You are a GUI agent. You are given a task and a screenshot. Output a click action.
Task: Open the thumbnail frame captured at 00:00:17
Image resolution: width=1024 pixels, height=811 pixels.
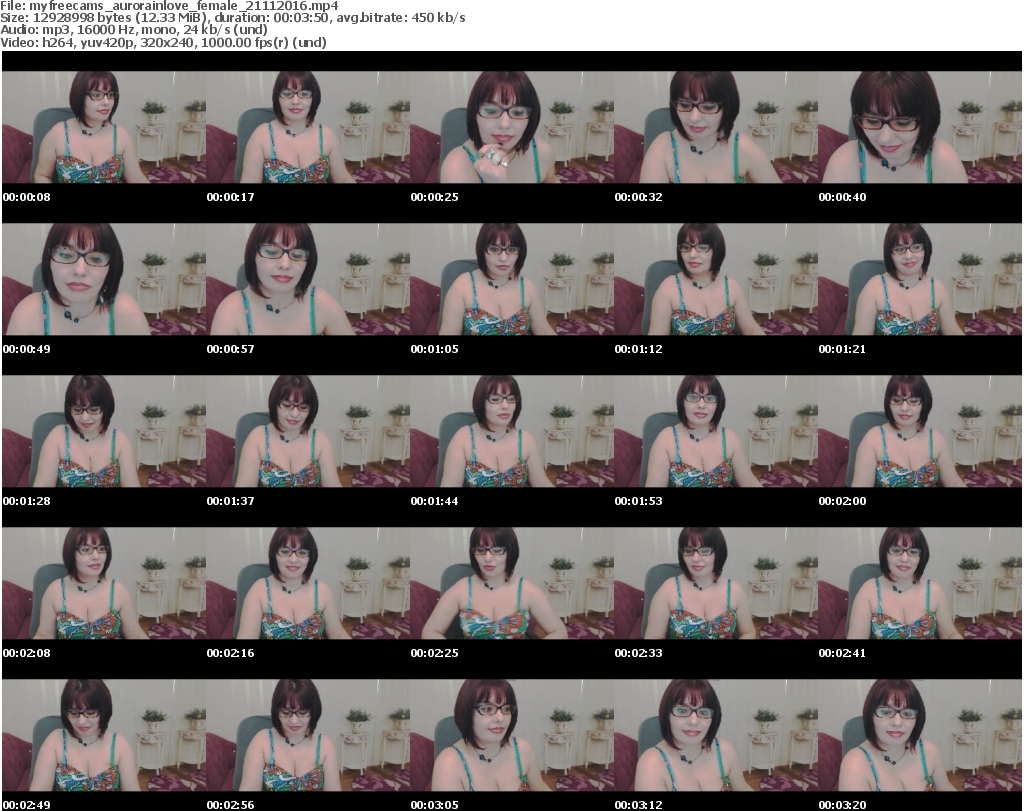point(308,127)
